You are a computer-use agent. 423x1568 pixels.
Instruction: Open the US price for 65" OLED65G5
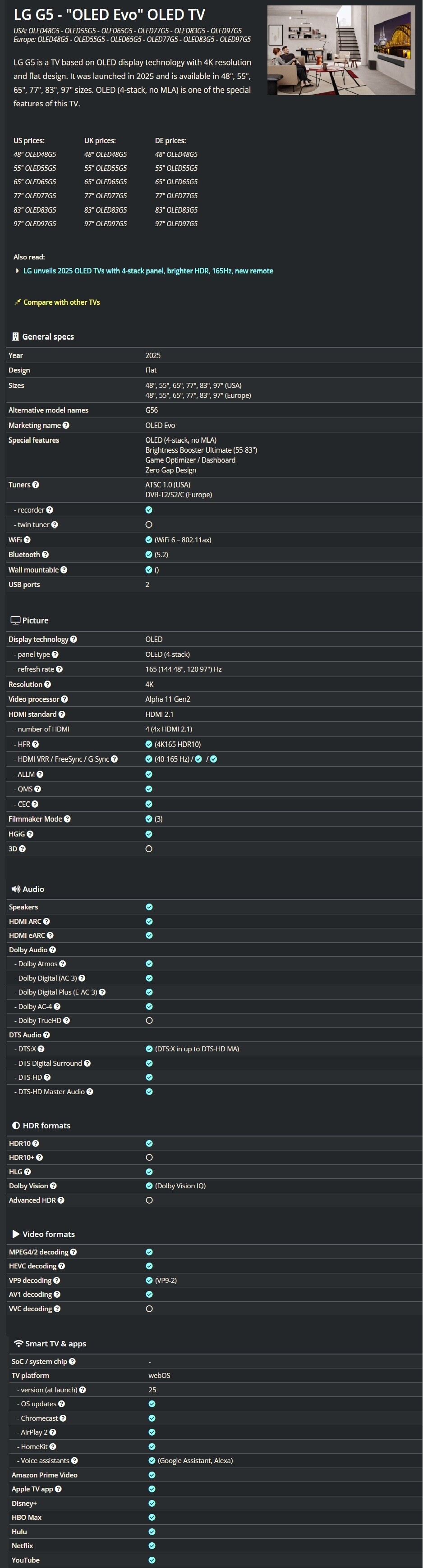click(x=35, y=182)
